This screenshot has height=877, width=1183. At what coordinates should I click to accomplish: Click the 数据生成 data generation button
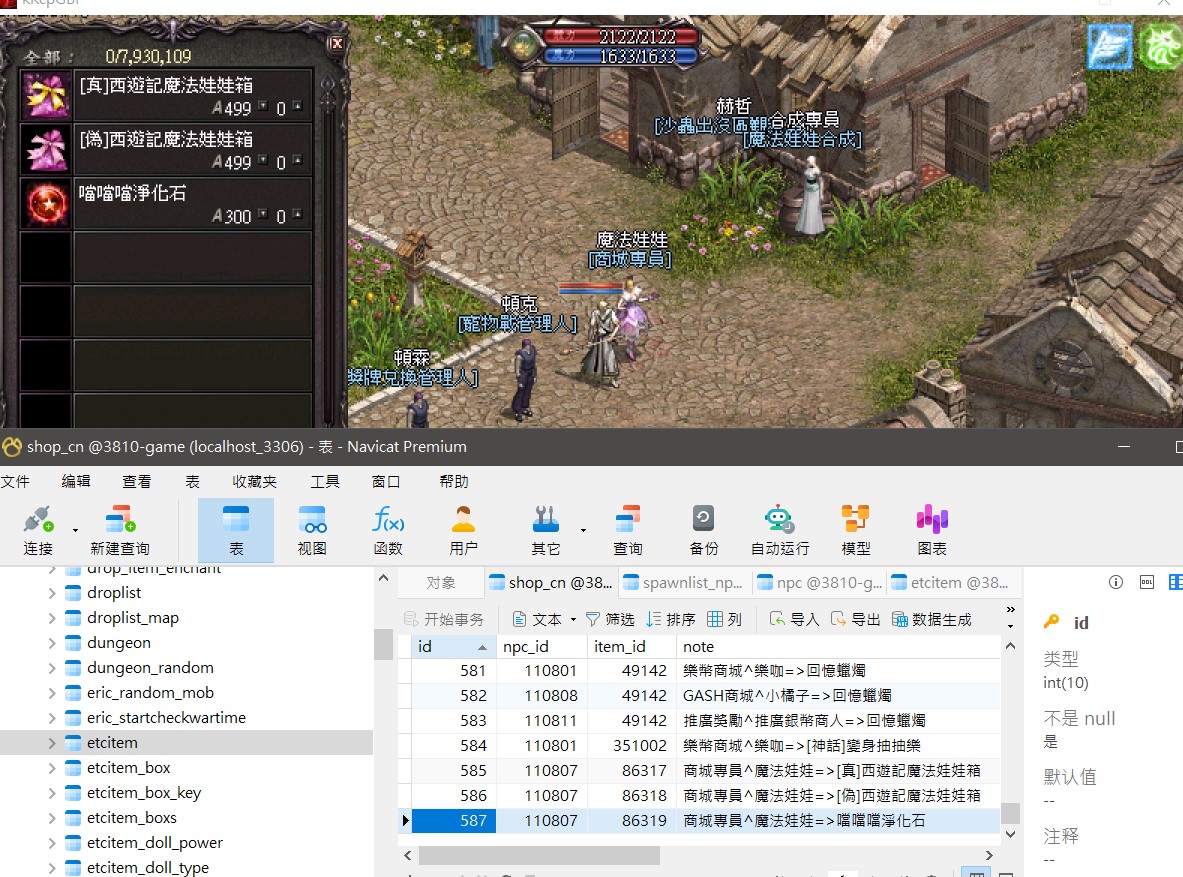(x=932, y=620)
